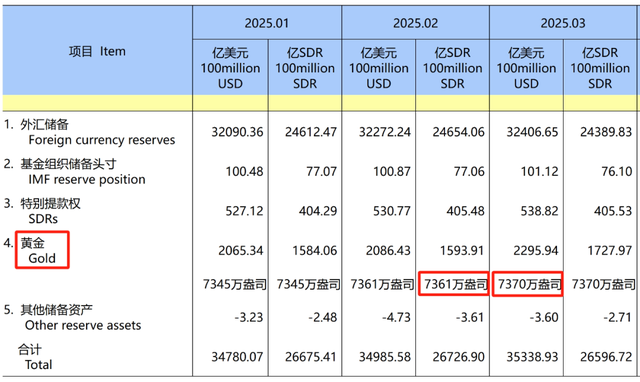Select the 项目 Item header cell
The width and height of the screenshot is (640, 382).
coord(97,51)
